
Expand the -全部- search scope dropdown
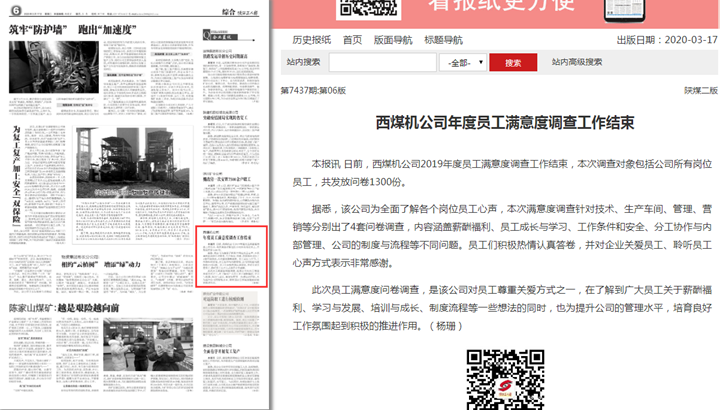[464, 62]
